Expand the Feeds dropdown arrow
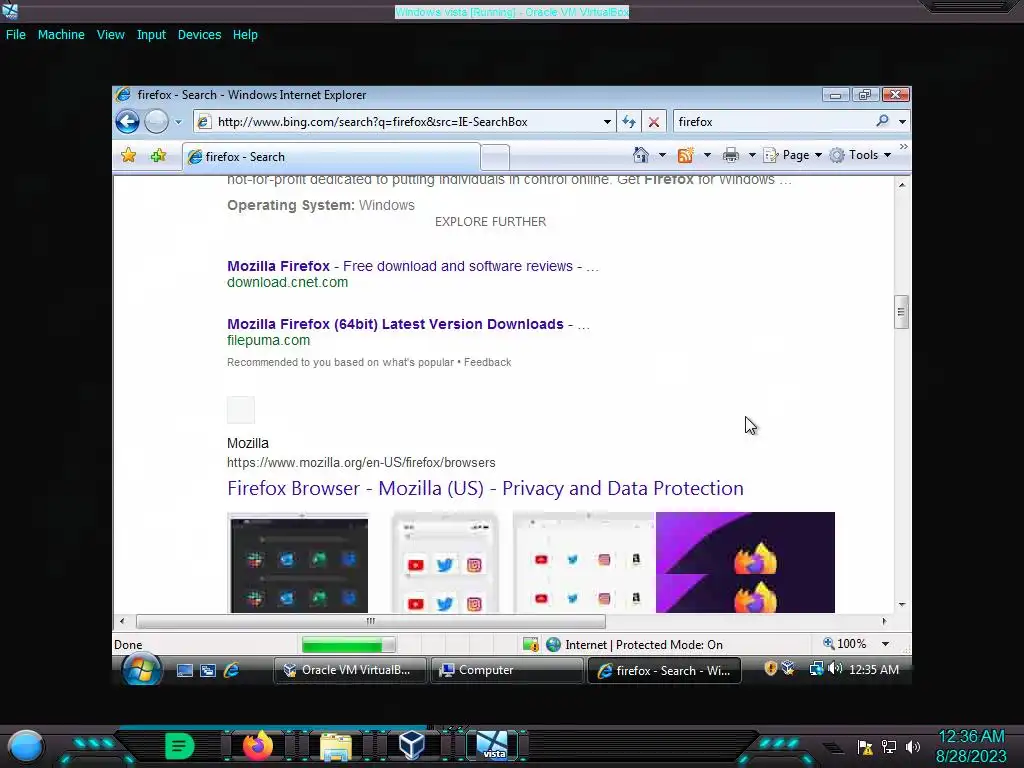 pos(707,155)
